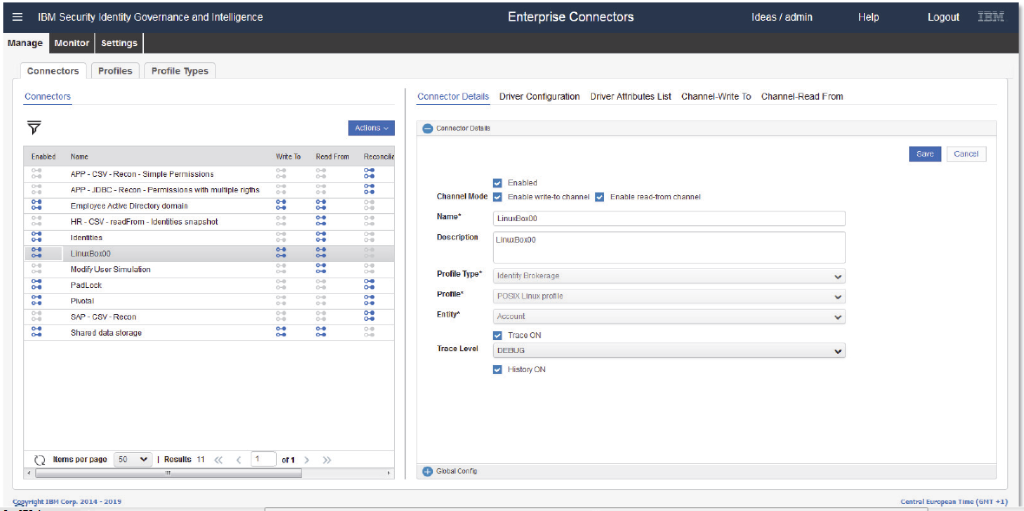
Task: Click Reconciliation icon for APP - JDBC - Recon row
Action: (369, 190)
